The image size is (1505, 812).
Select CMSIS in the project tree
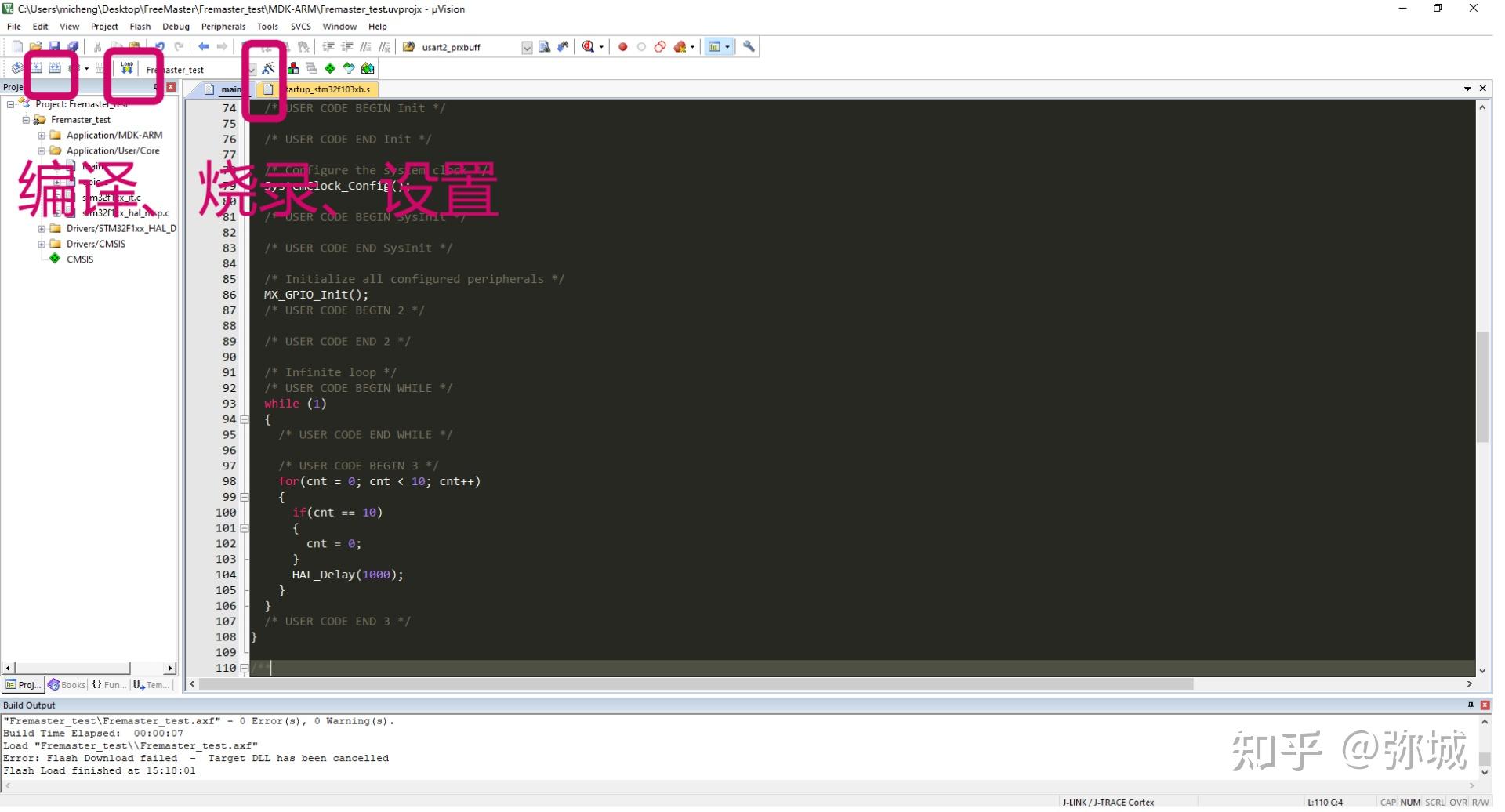pyautogui.click(x=79, y=259)
